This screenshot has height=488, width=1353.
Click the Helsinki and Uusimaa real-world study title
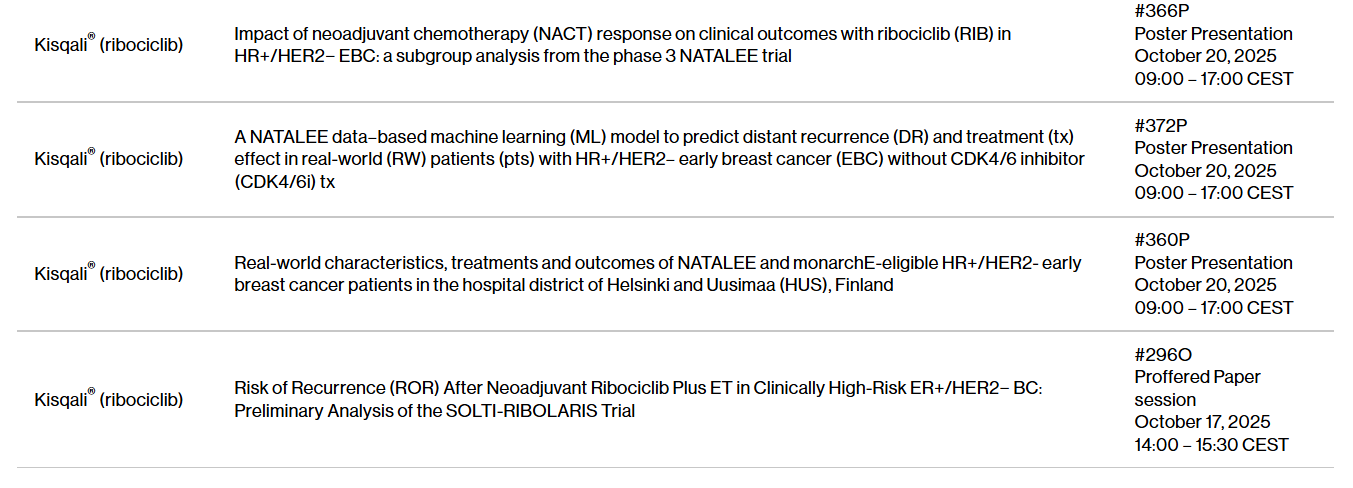pos(658,274)
